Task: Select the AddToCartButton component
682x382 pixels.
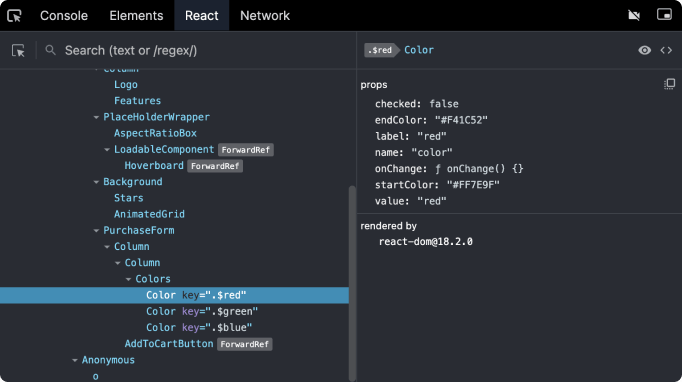Action: click(x=169, y=344)
